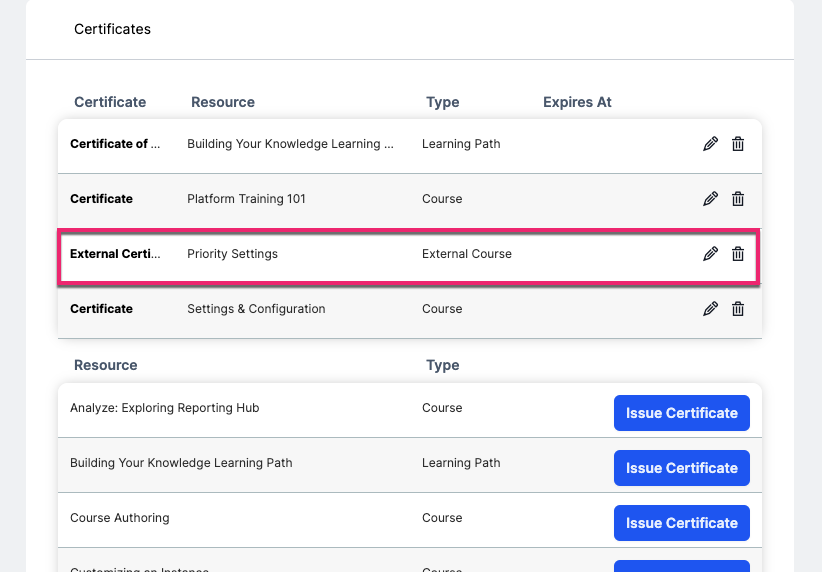The image size is (822, 572).
Task: Click 'Building Your Knowledge Learning ...' resource cell
Action: 290,144
